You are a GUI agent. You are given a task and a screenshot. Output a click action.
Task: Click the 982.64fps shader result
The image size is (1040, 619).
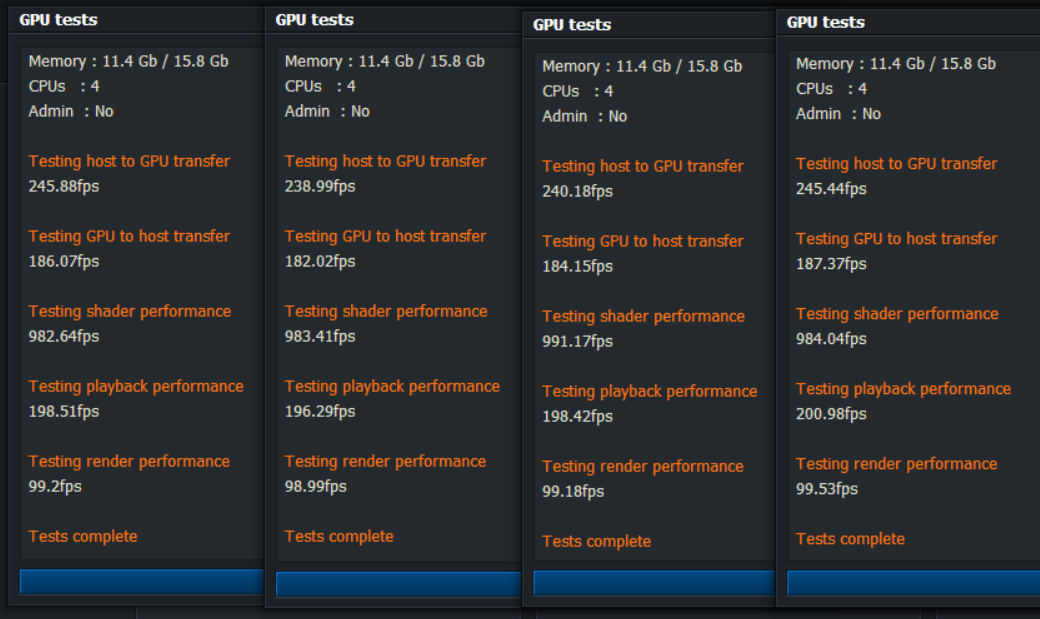click(x=64, y=336)
